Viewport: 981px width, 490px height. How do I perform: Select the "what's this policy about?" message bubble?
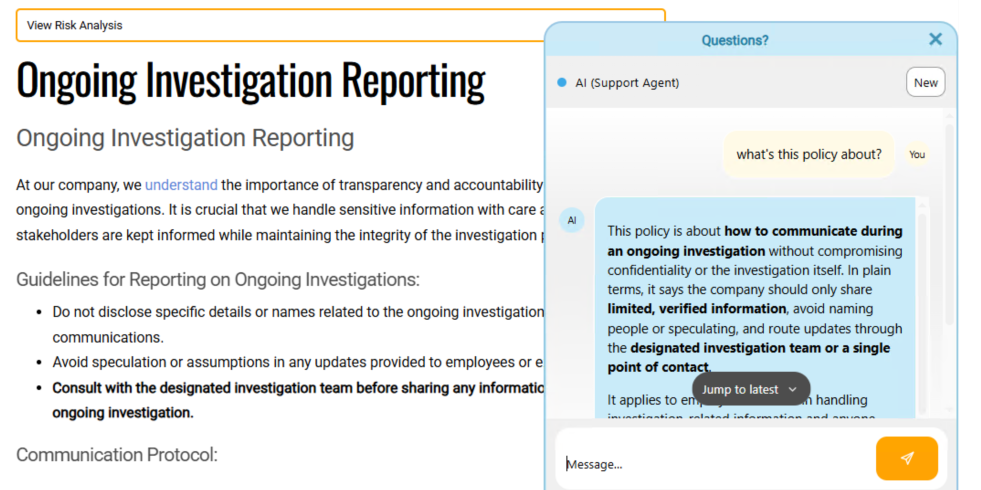point(809,155)
